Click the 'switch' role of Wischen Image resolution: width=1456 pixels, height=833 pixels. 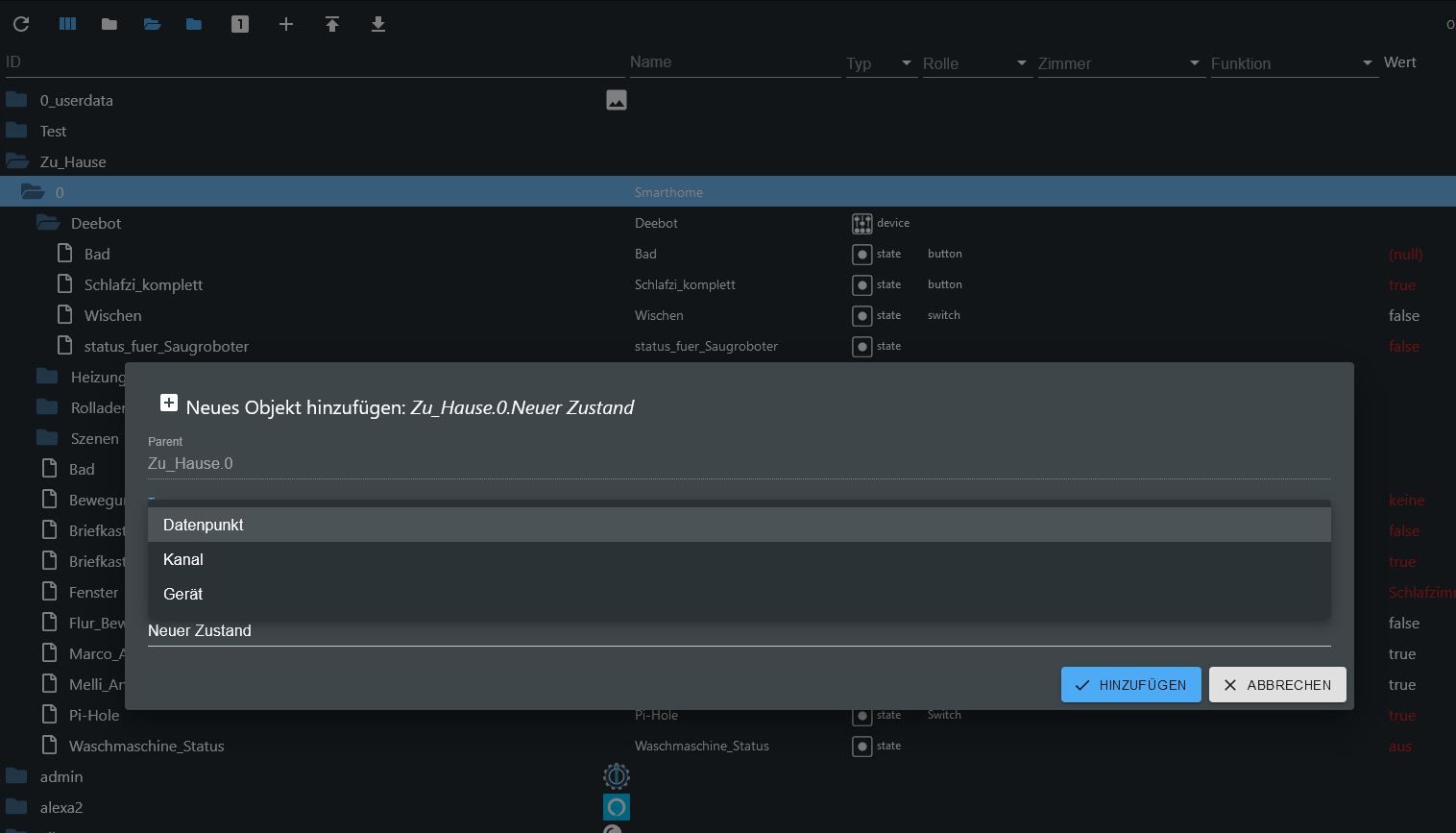coord(944,315)
